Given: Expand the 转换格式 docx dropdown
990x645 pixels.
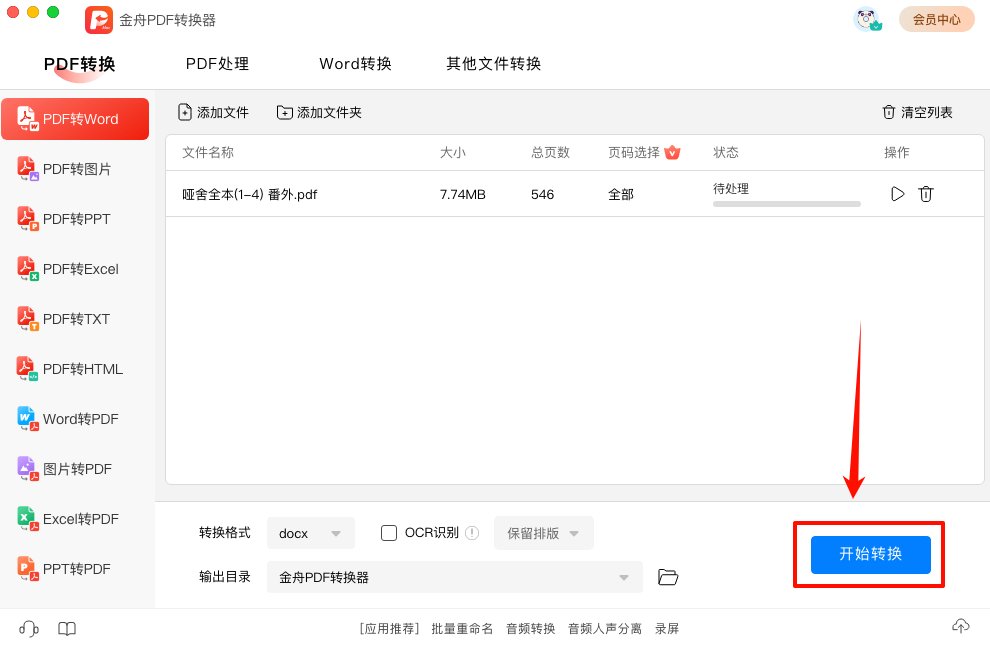Looking at the screenshot, I should 311,533.
